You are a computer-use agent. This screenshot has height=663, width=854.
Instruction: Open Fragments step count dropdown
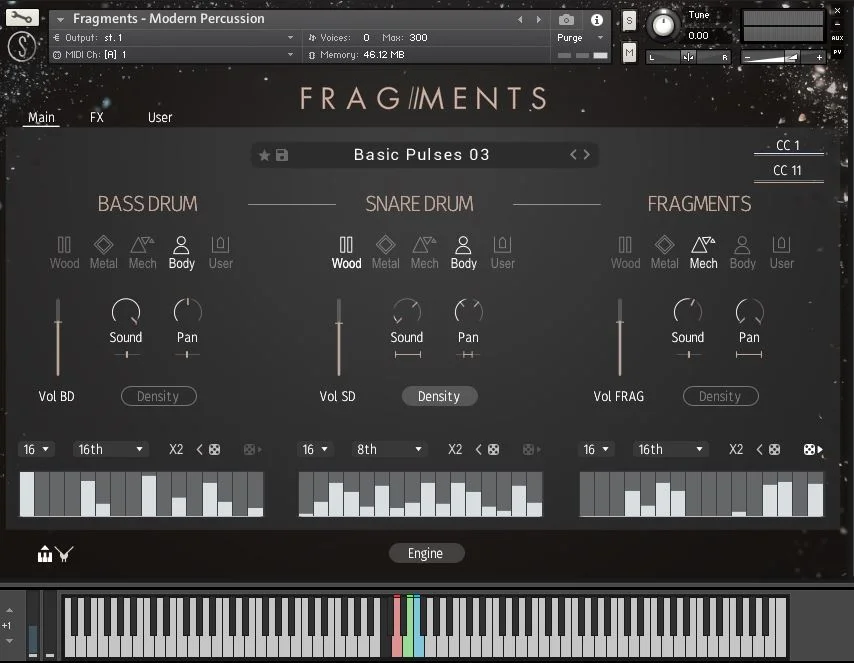coord(596,449)
